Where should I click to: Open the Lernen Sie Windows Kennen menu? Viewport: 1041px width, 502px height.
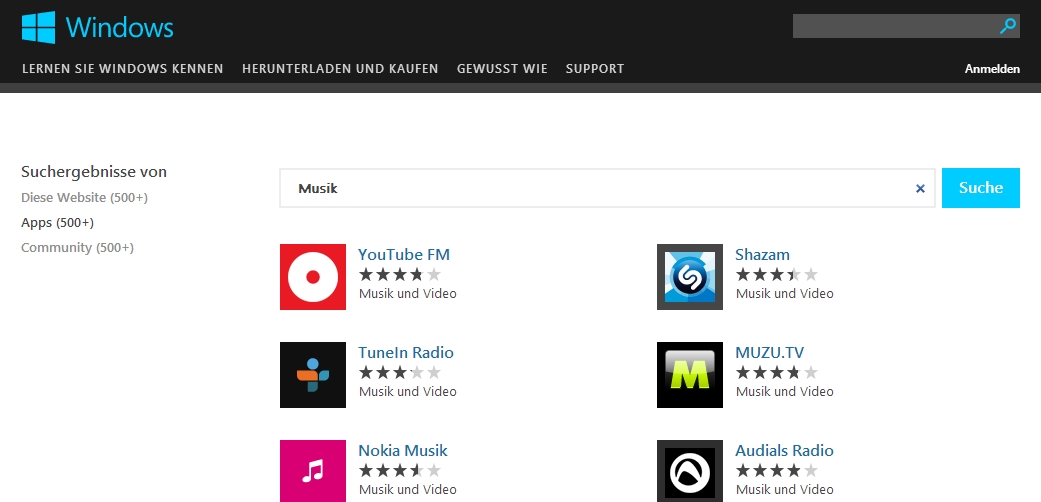(123, 68)
